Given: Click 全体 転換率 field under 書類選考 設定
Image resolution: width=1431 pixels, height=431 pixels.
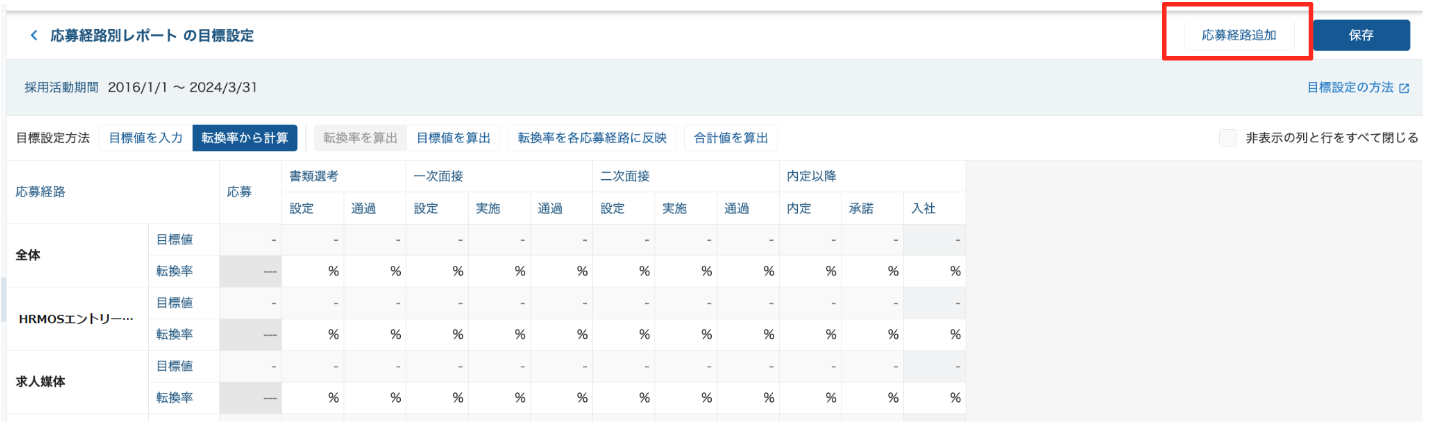Looking at the screenshot, I should (313, 271).
